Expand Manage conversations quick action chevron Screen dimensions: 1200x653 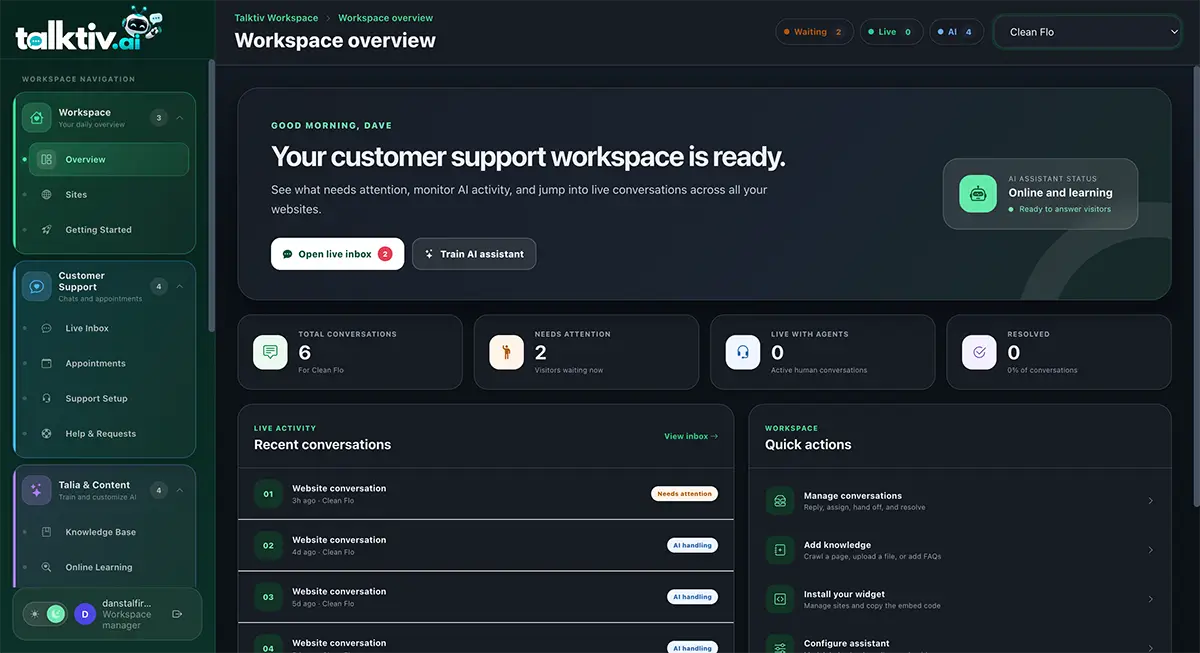coord(1150,501)
